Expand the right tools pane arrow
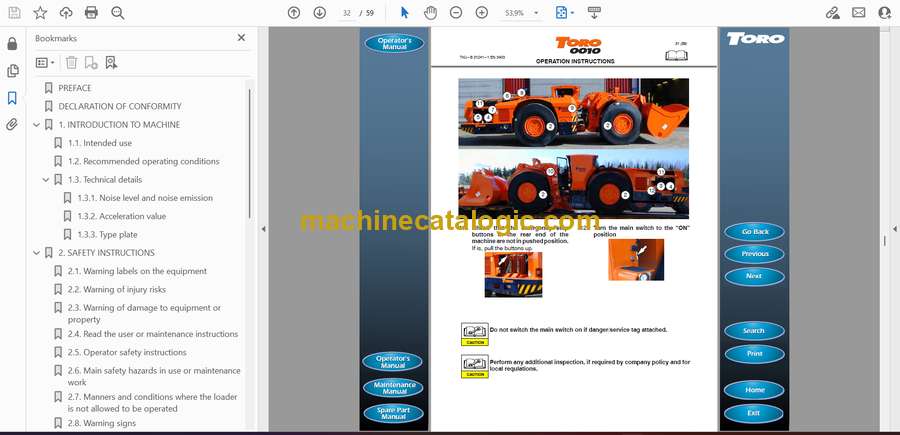 coord(894,229)
